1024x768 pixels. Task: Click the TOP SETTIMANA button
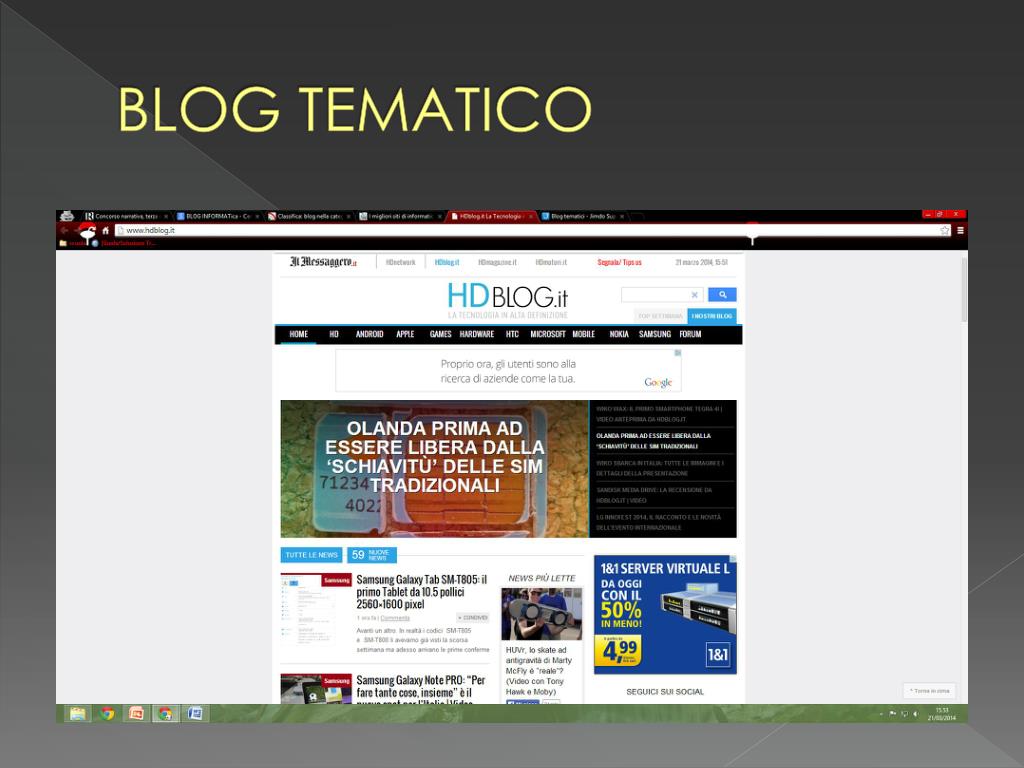point(660,316)
